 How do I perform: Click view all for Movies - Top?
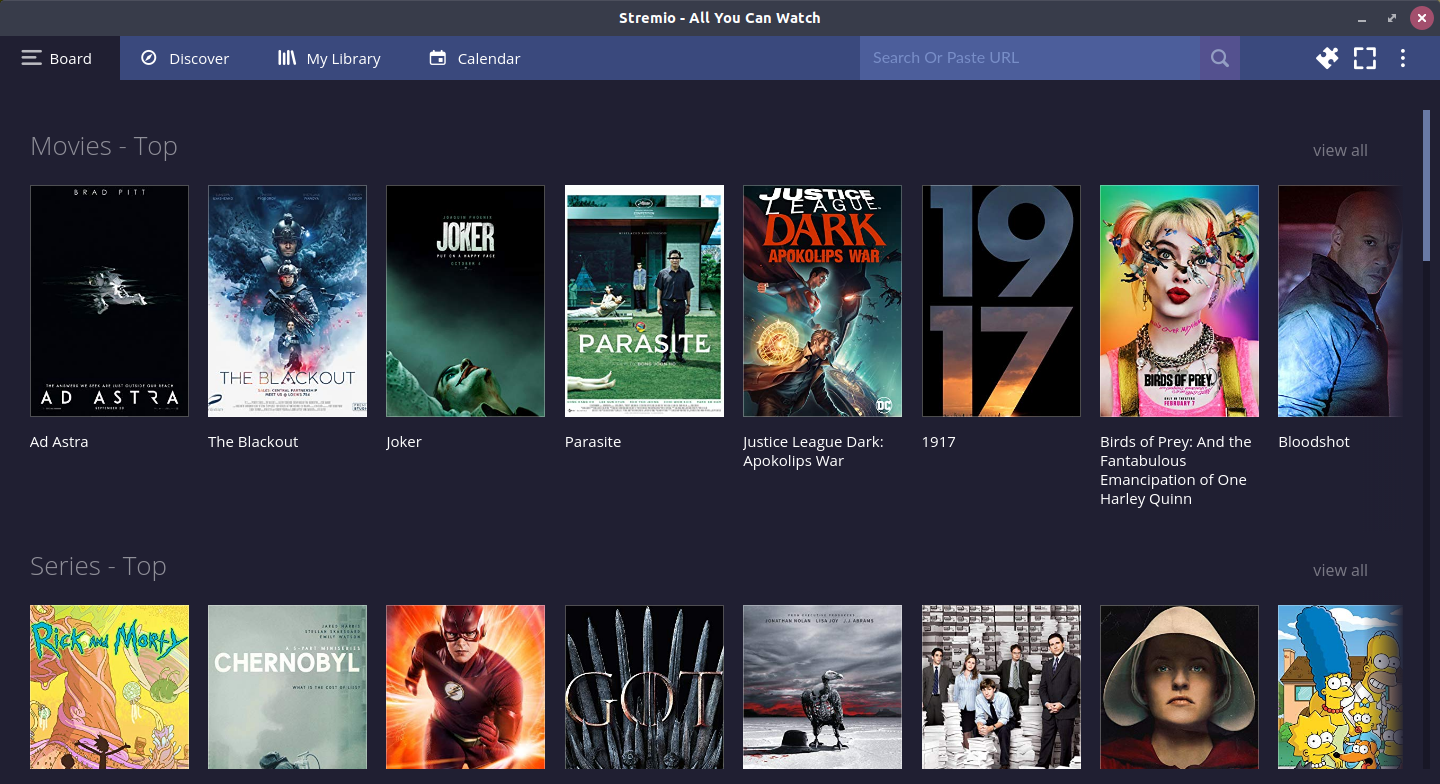[1340, 150]
